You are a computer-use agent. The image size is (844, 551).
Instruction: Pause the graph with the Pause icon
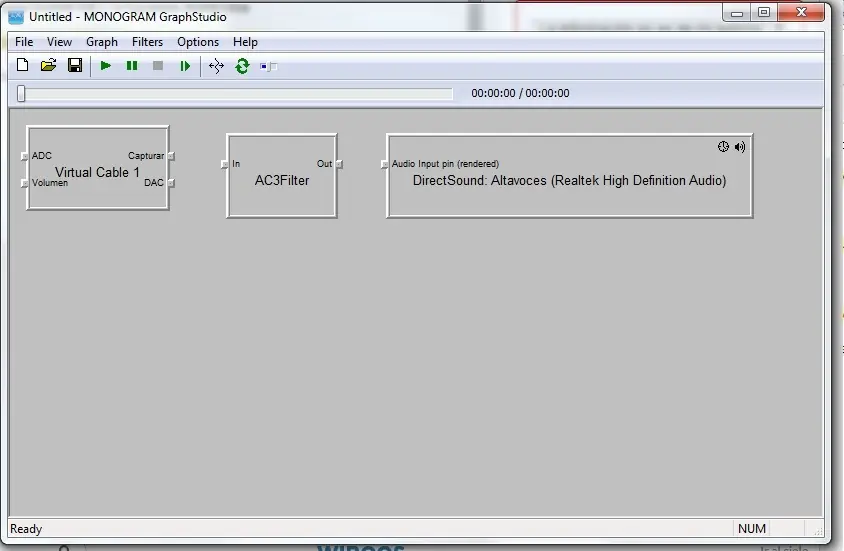[132, 66]
